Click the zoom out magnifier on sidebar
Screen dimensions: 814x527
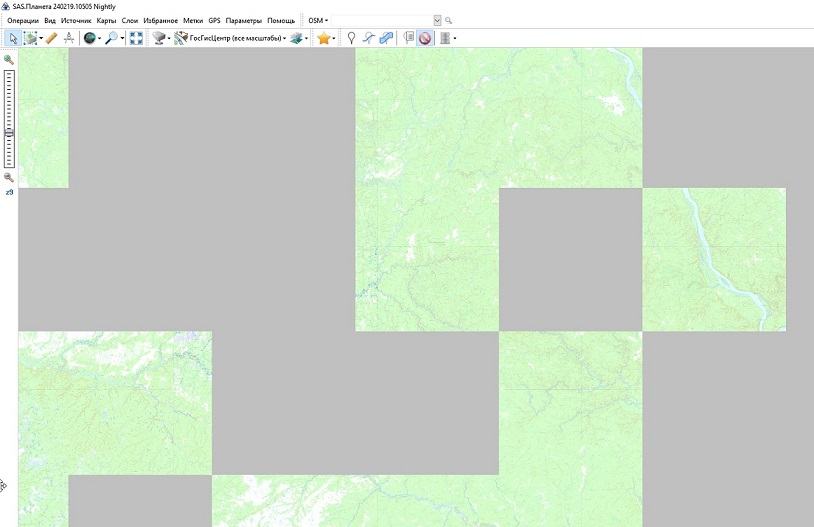[9, 177]
